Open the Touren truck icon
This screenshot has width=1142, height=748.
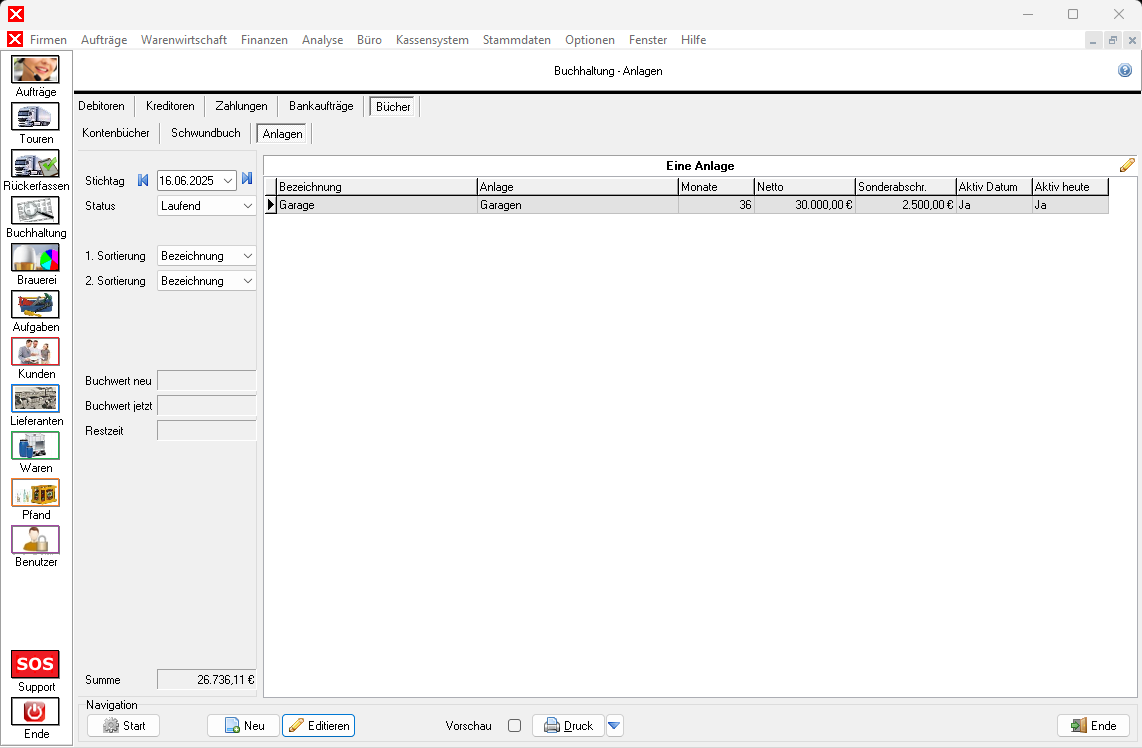click(35, 117)
